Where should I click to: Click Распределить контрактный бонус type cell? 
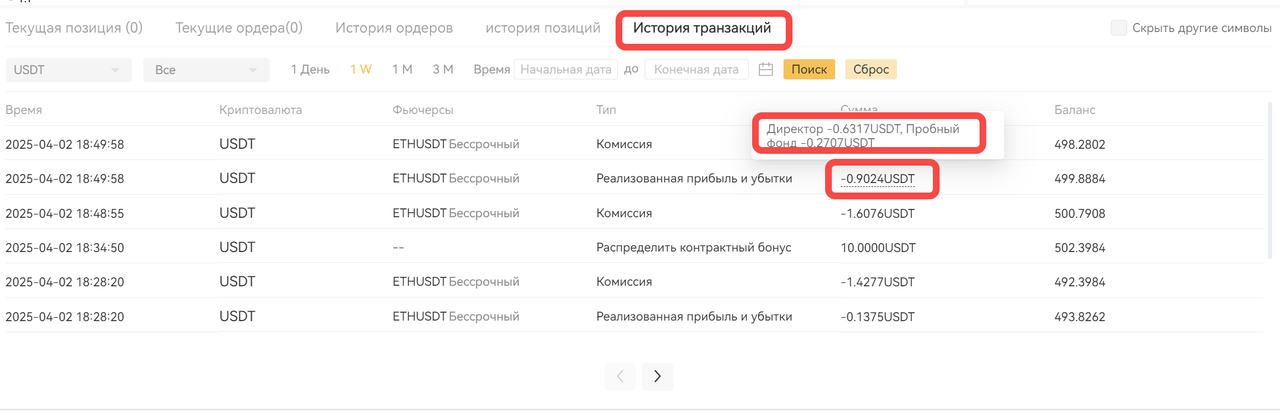tap(694, 247)
